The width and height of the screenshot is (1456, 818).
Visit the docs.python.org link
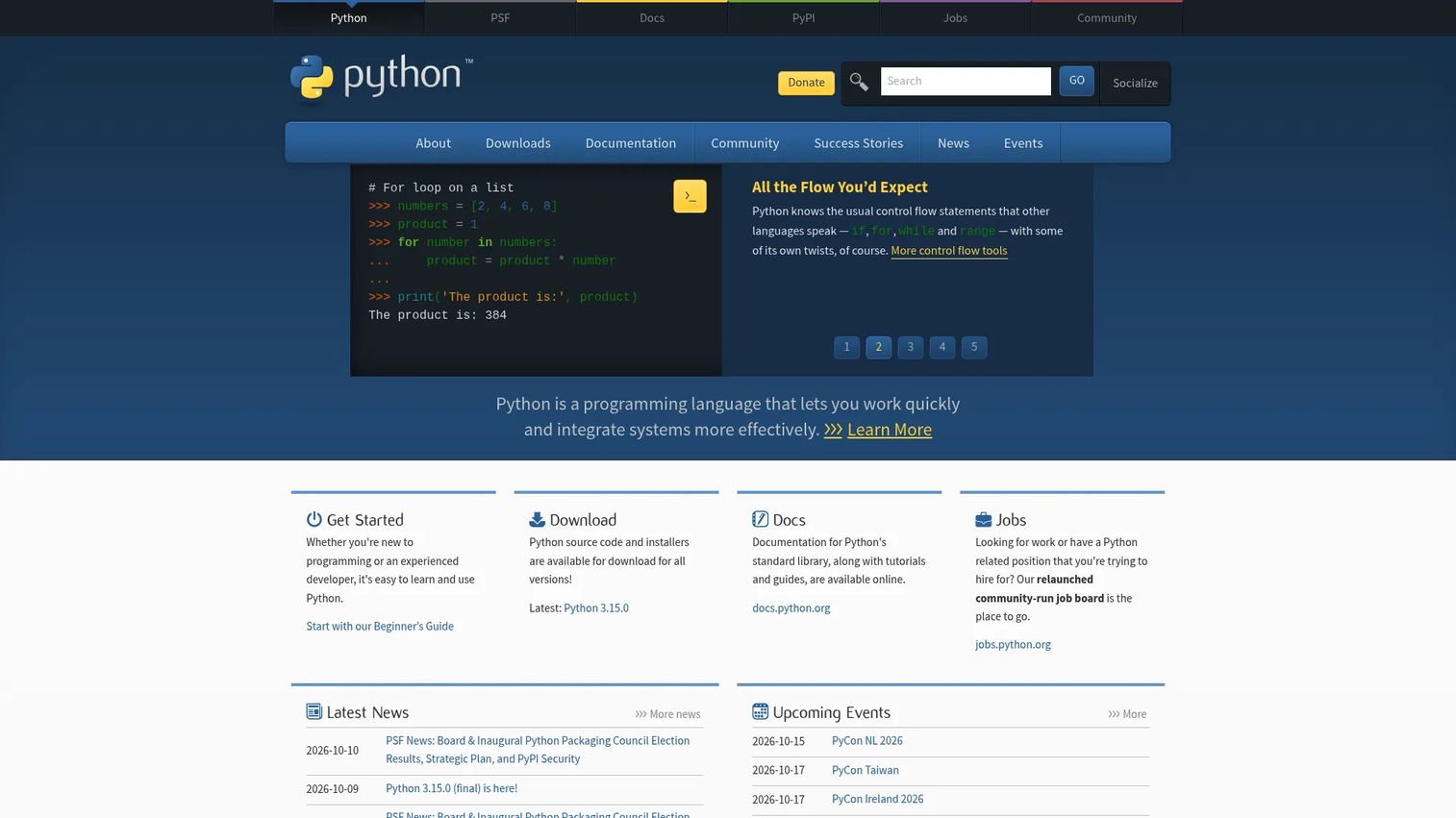point(791,608)
